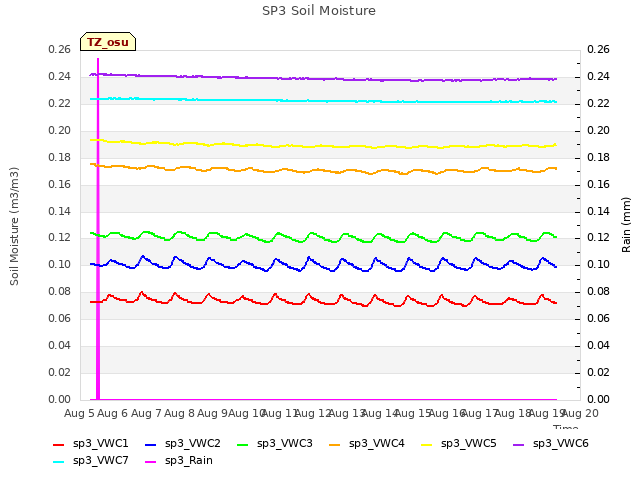Click the Rain (mm) axis label

pos(626,225)
